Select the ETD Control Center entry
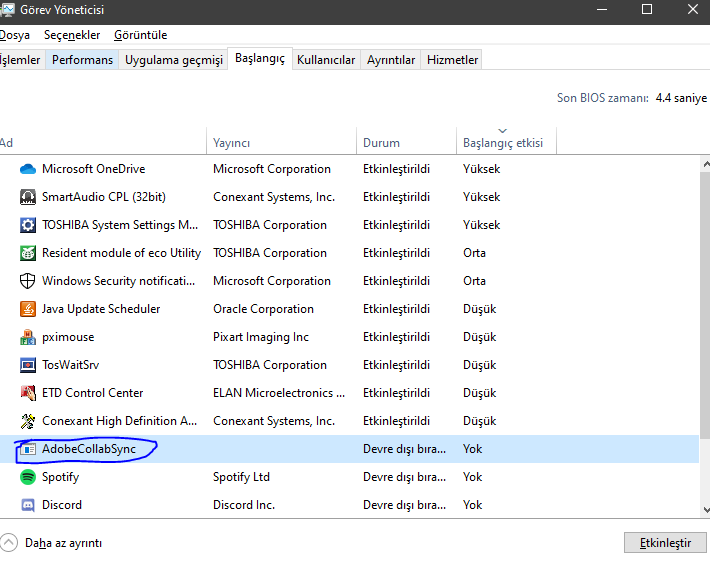 coord(92,393)
